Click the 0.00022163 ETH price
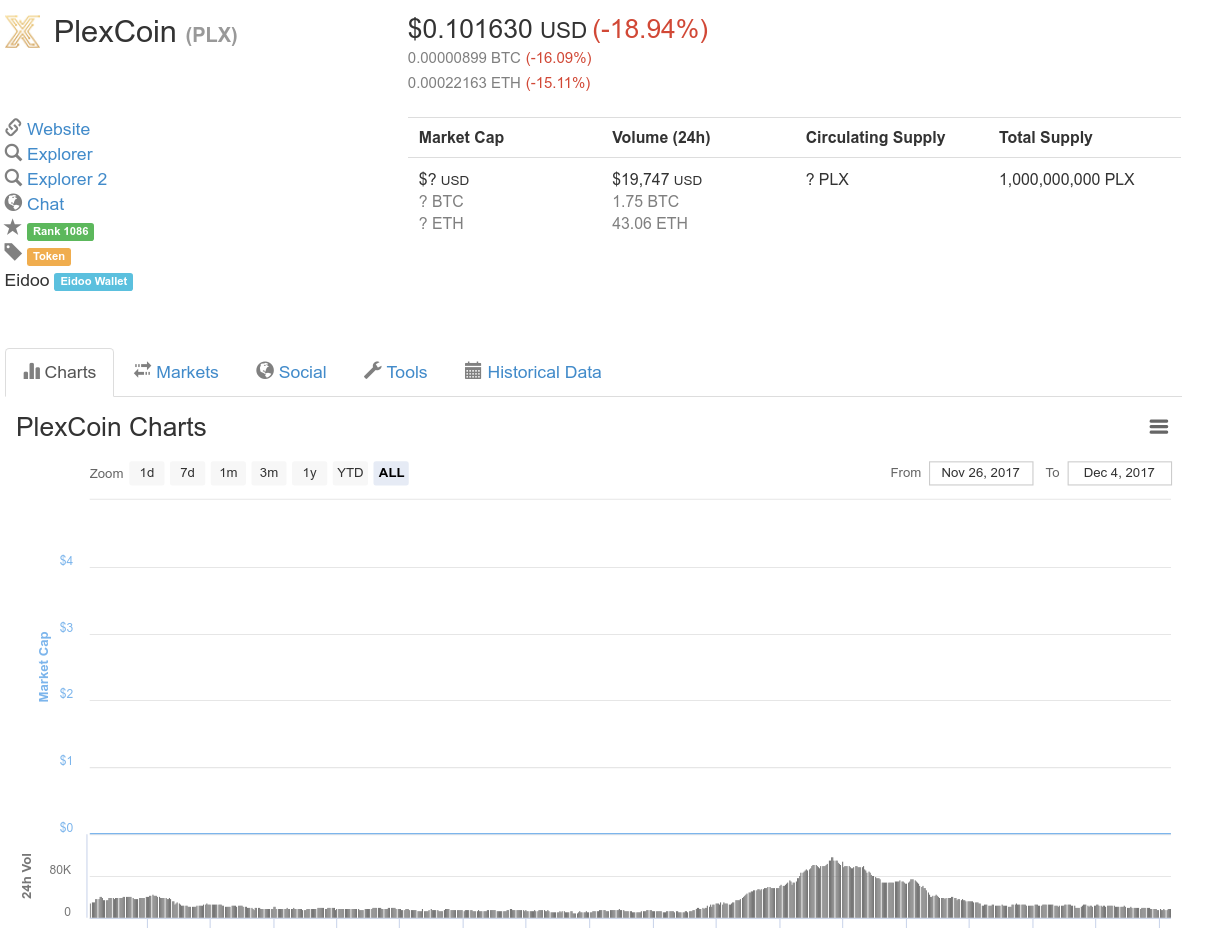 (464, 83)
